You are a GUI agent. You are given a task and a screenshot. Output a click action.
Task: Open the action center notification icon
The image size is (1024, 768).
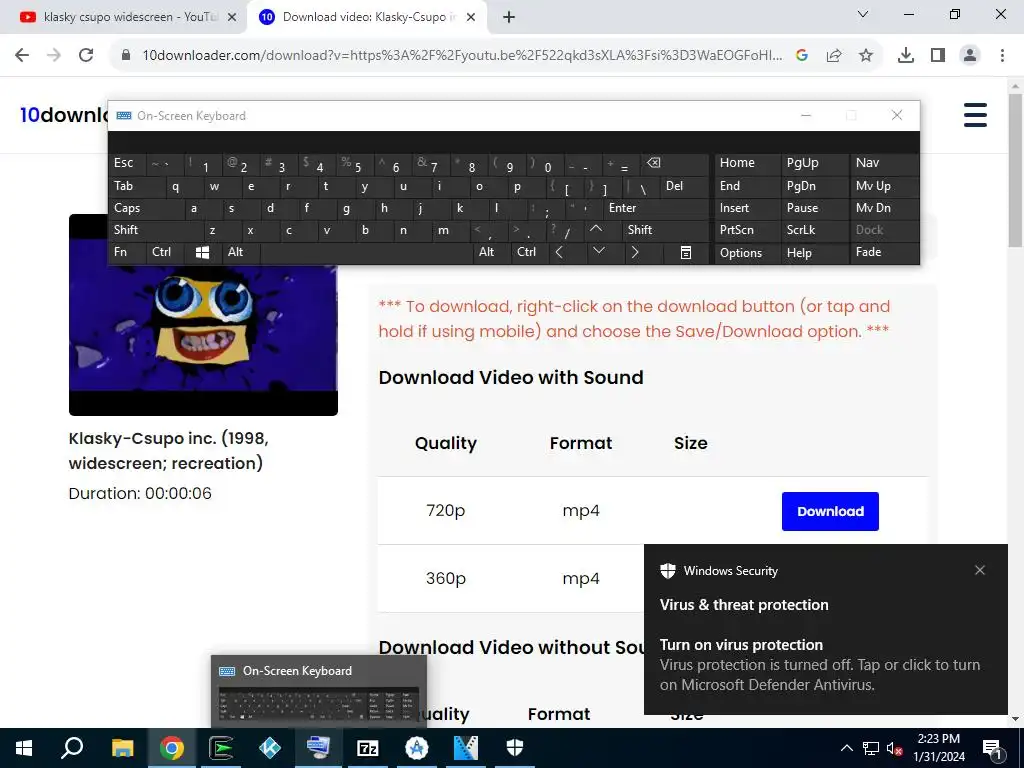pyautogui.click(x=993, y=748)
